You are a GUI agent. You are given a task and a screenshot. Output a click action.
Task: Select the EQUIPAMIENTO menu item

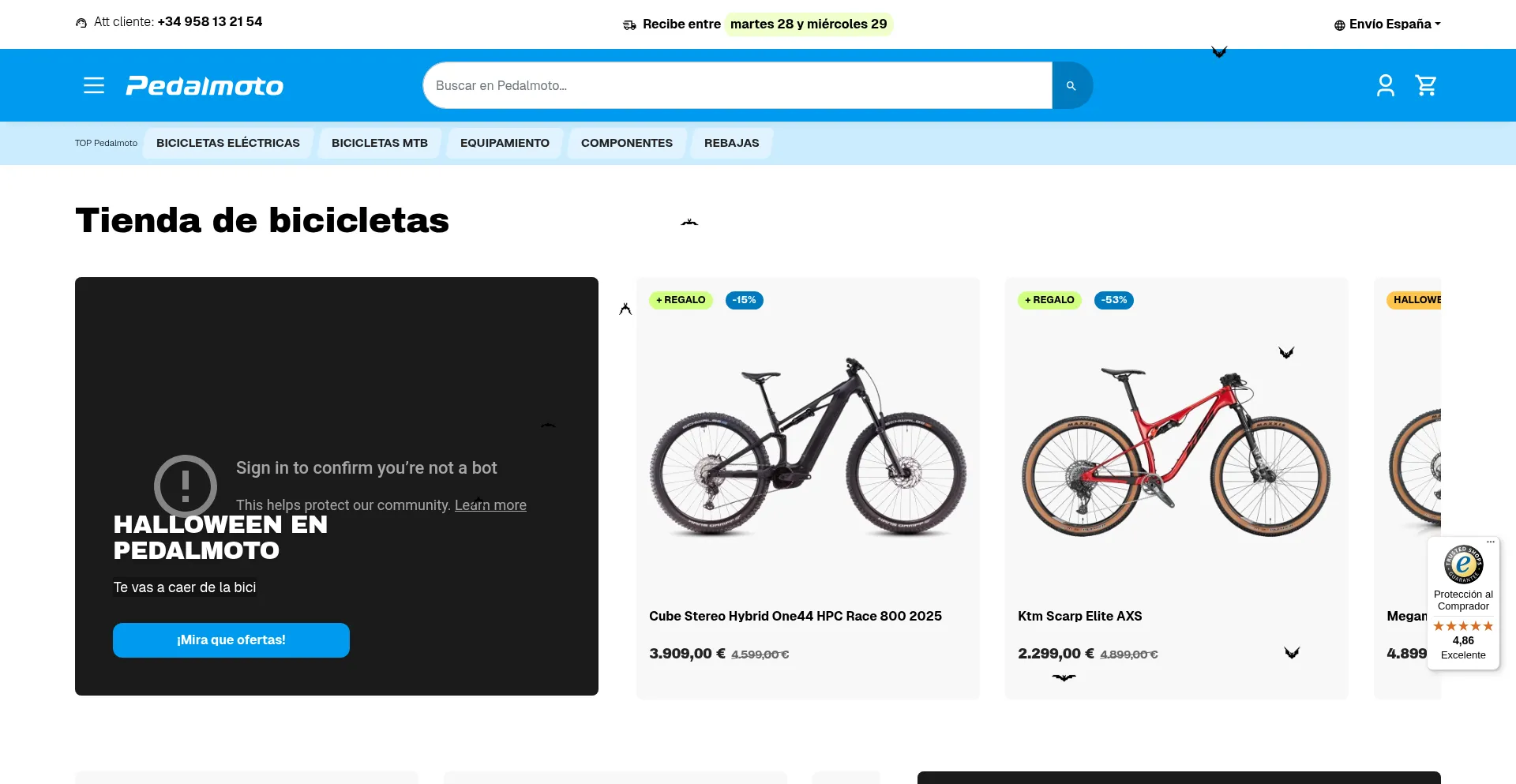505,143
